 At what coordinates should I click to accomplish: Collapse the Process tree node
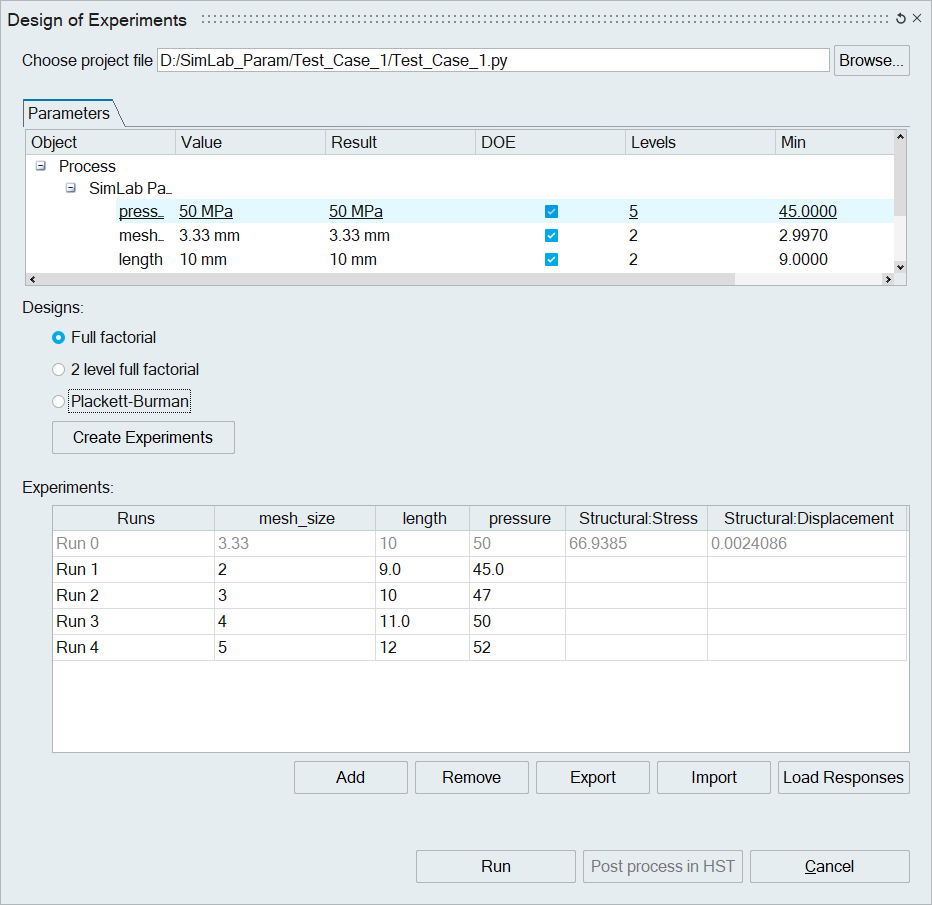(41, 166)
